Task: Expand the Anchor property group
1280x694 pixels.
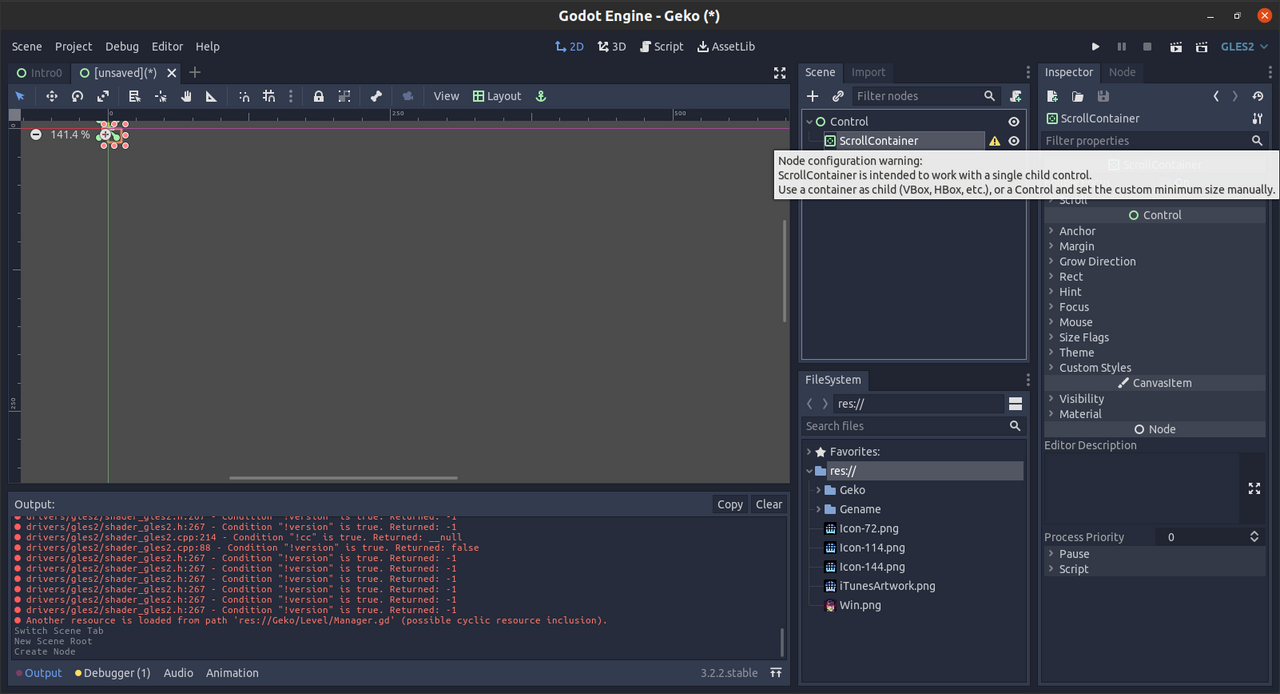Action: point(1078,231)
